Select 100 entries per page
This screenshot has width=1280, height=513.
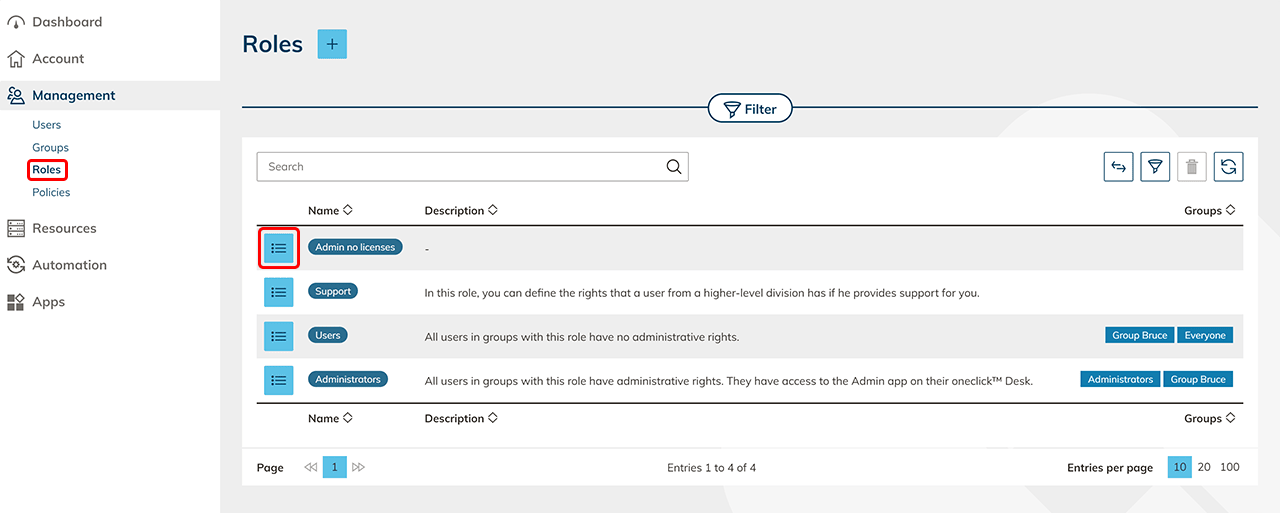pos(1230,467)
